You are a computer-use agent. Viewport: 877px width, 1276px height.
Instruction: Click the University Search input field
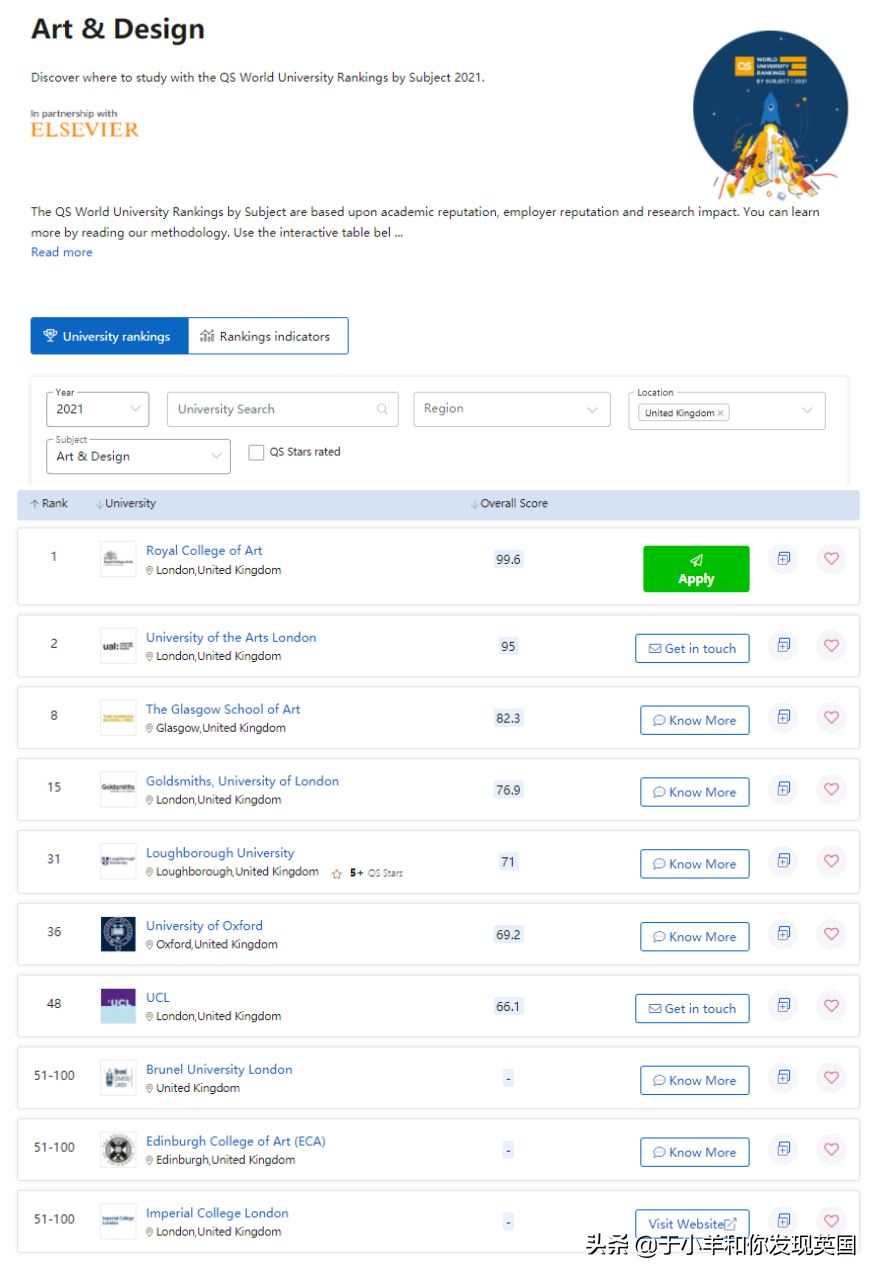[270, 409]
